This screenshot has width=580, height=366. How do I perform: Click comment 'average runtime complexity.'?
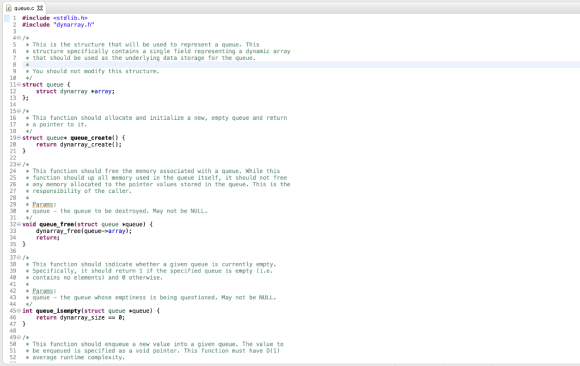79,357
